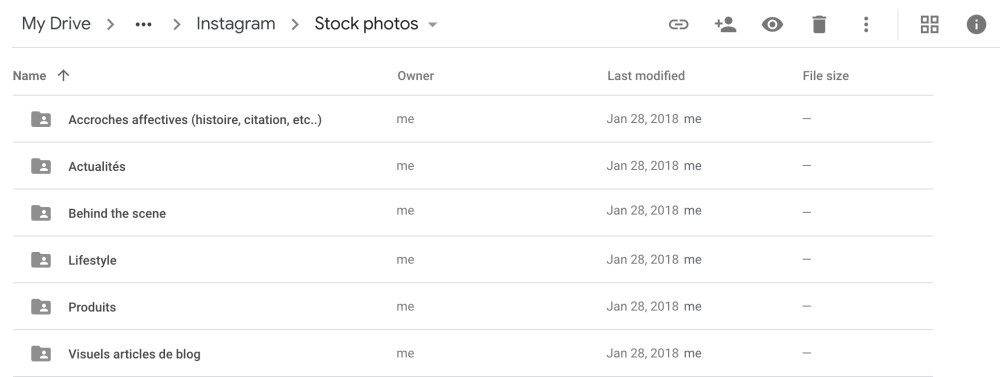The width and height of the screenshot is (1000, 377).
Task: Click the eye preview icon
Action: tap(772, 25)
